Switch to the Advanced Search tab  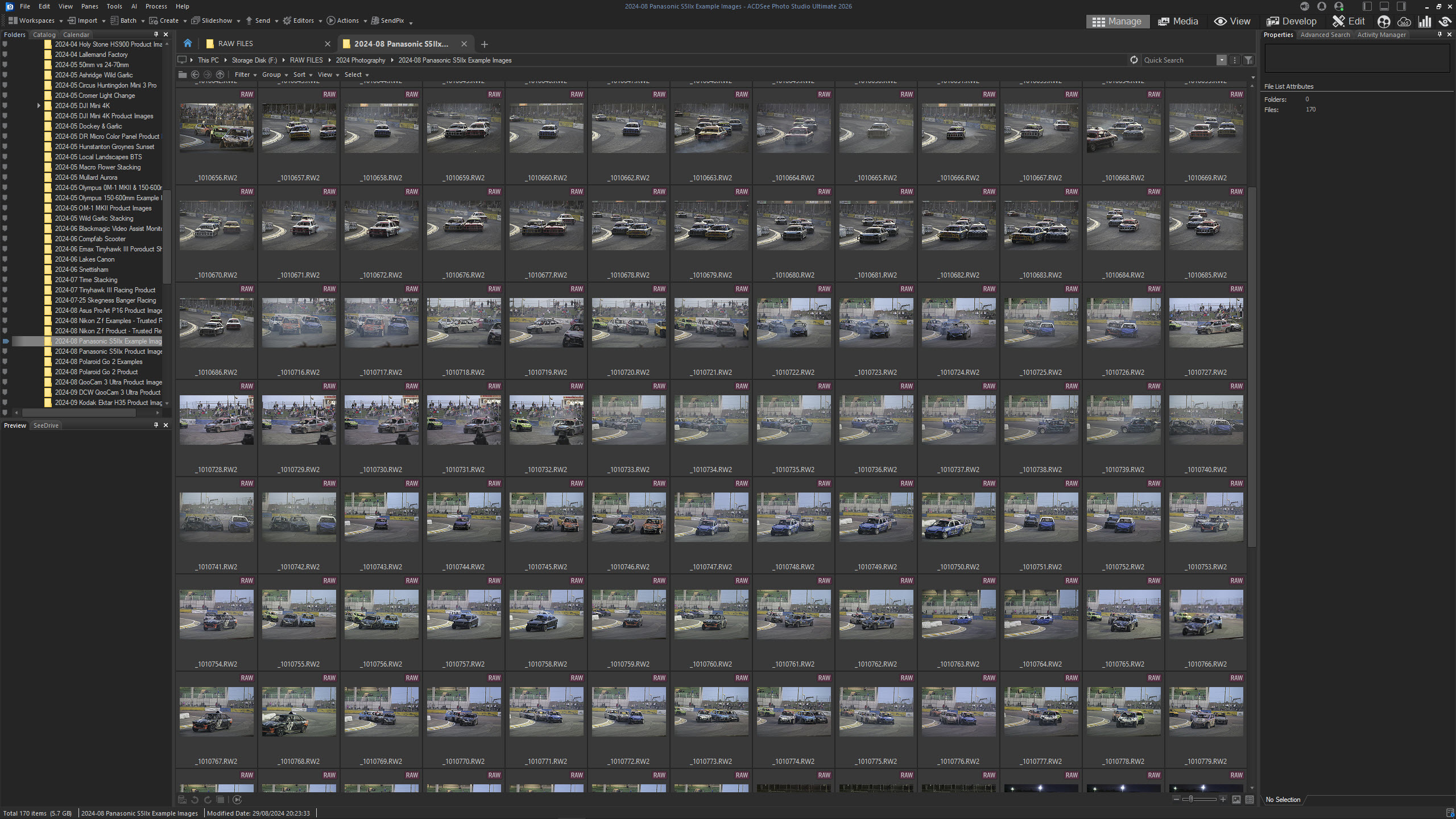[x=1325, y=35]
